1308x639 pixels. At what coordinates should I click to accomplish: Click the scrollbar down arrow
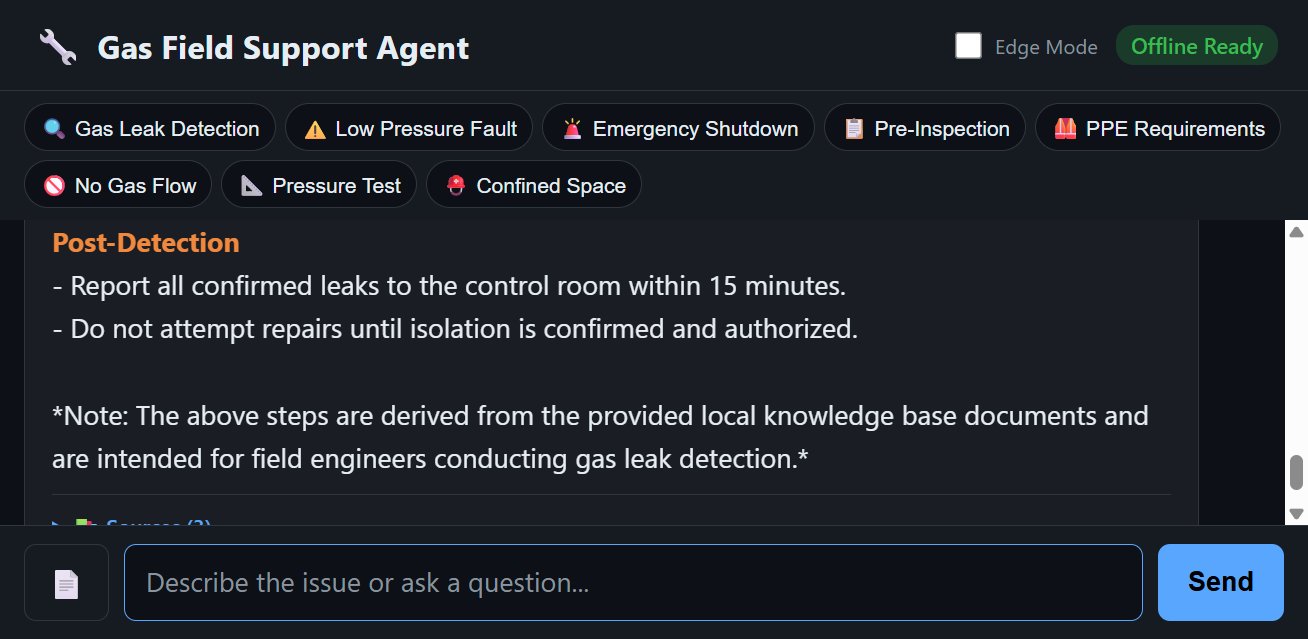[x=1295, y=512]
